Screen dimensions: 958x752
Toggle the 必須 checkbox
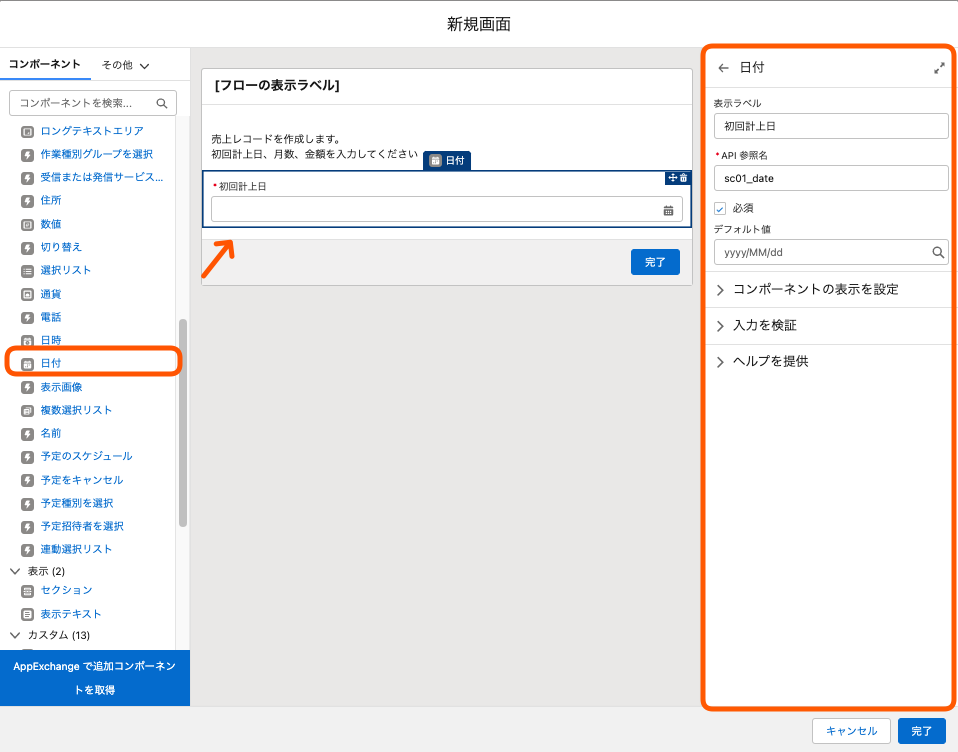pos(720,208)
